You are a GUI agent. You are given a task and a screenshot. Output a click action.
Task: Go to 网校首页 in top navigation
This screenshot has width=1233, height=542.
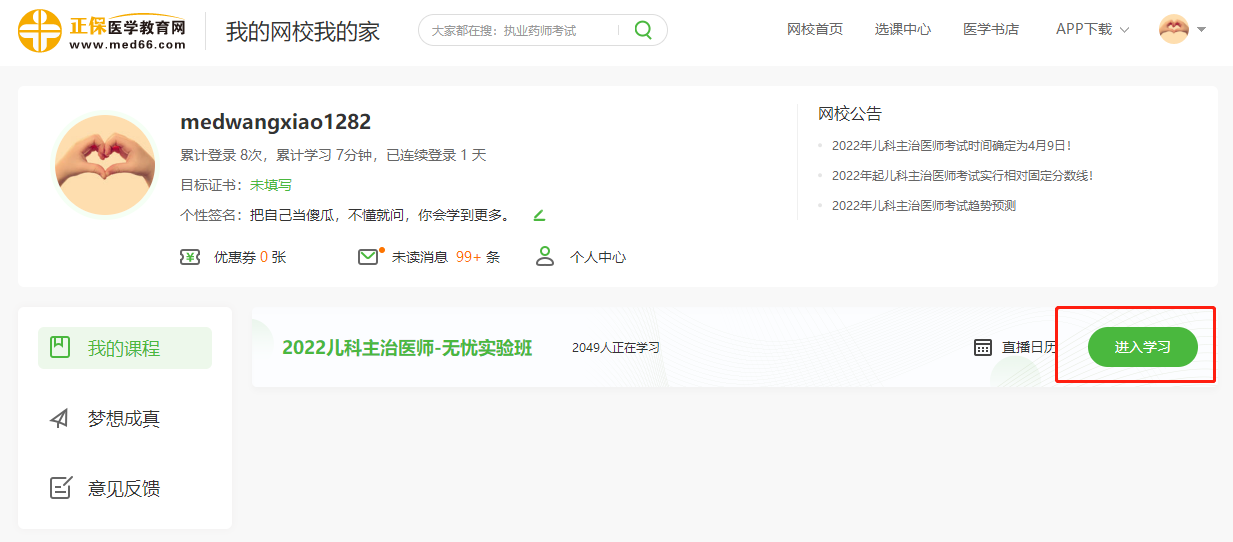[x=815, y=29]
